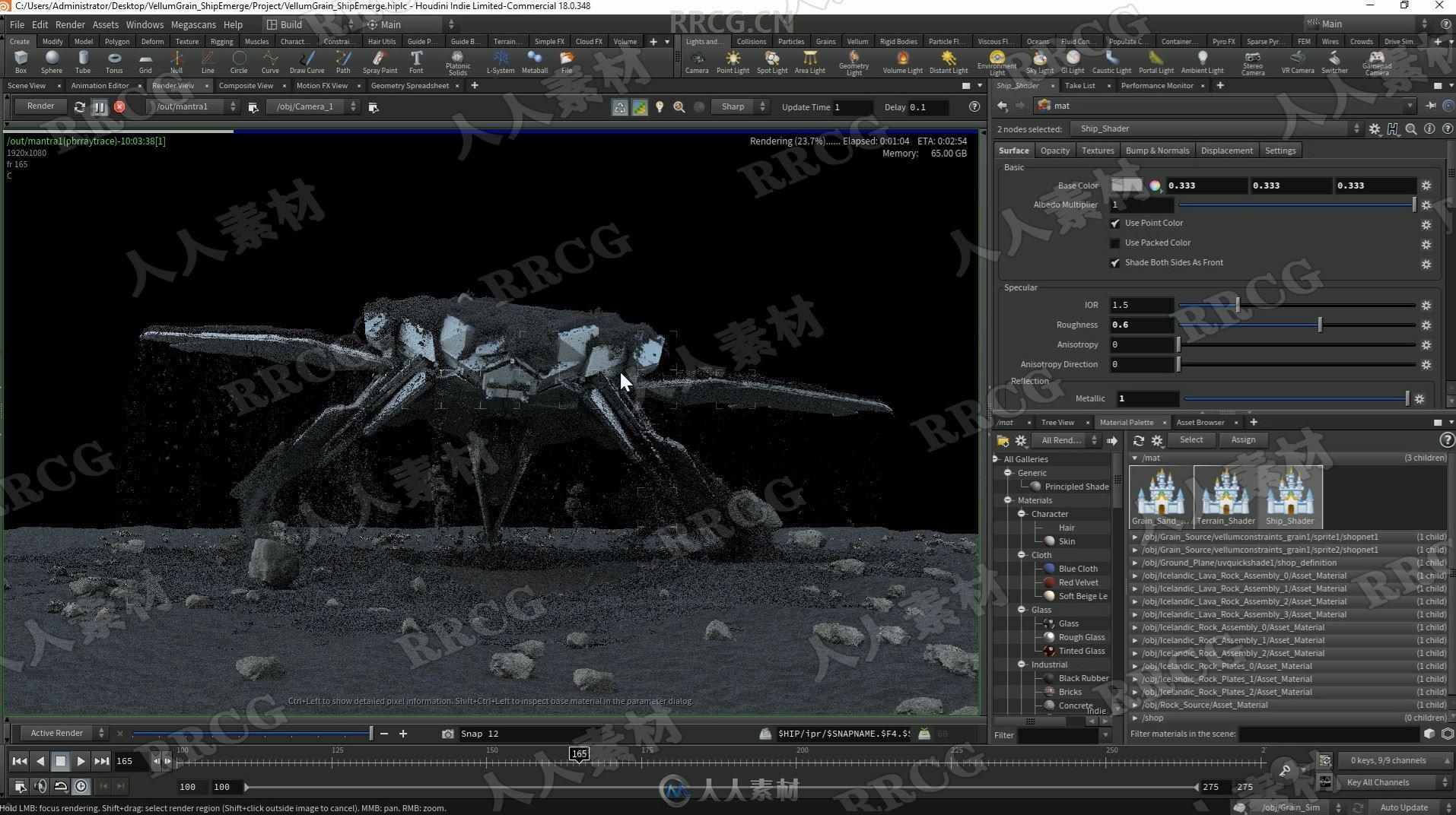The height and width of the screenshot is (815, 1456).
Task: Add a Distant Light
Action: tap(949, 62)
